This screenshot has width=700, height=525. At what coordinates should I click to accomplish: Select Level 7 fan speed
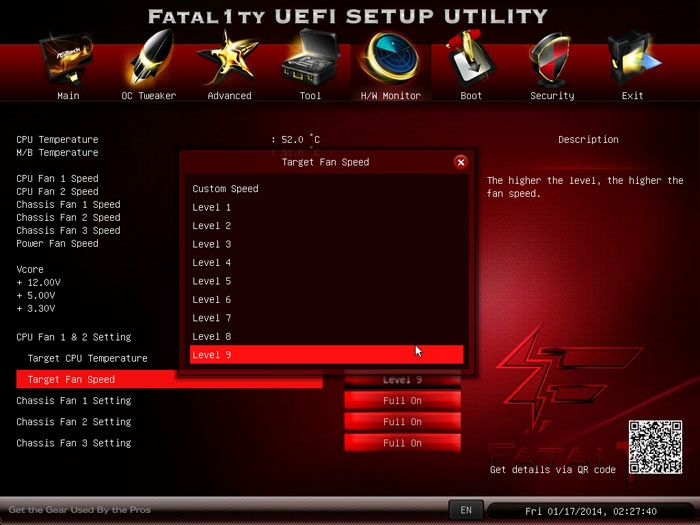point(326,318)
